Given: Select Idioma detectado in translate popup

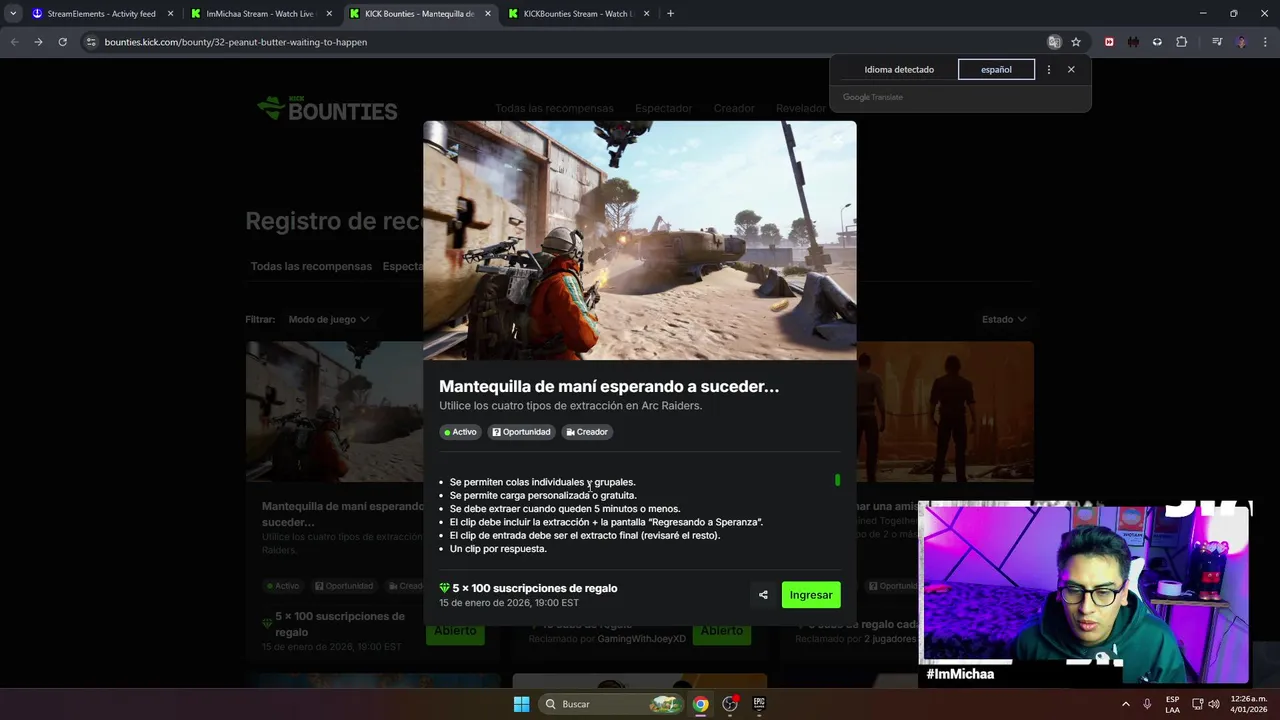Looking at the screenshot, I should pos(899,70).
